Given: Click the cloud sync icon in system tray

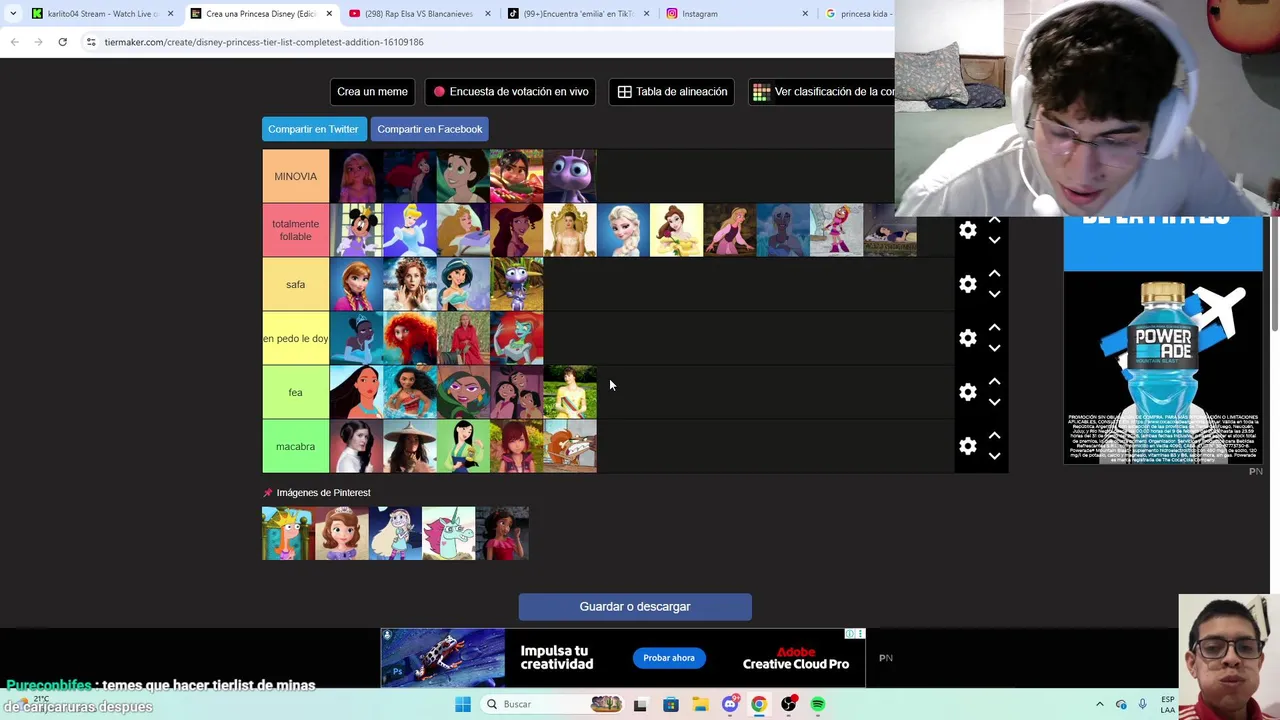Looking at the screenshot, I should 1121,704.
